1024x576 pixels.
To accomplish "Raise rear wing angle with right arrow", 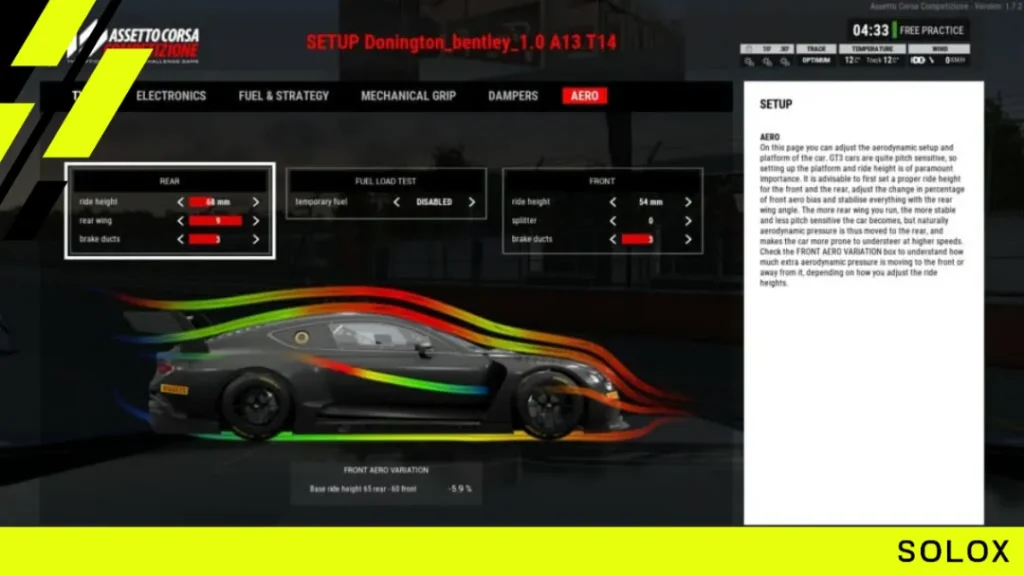I will click(256, 221).
